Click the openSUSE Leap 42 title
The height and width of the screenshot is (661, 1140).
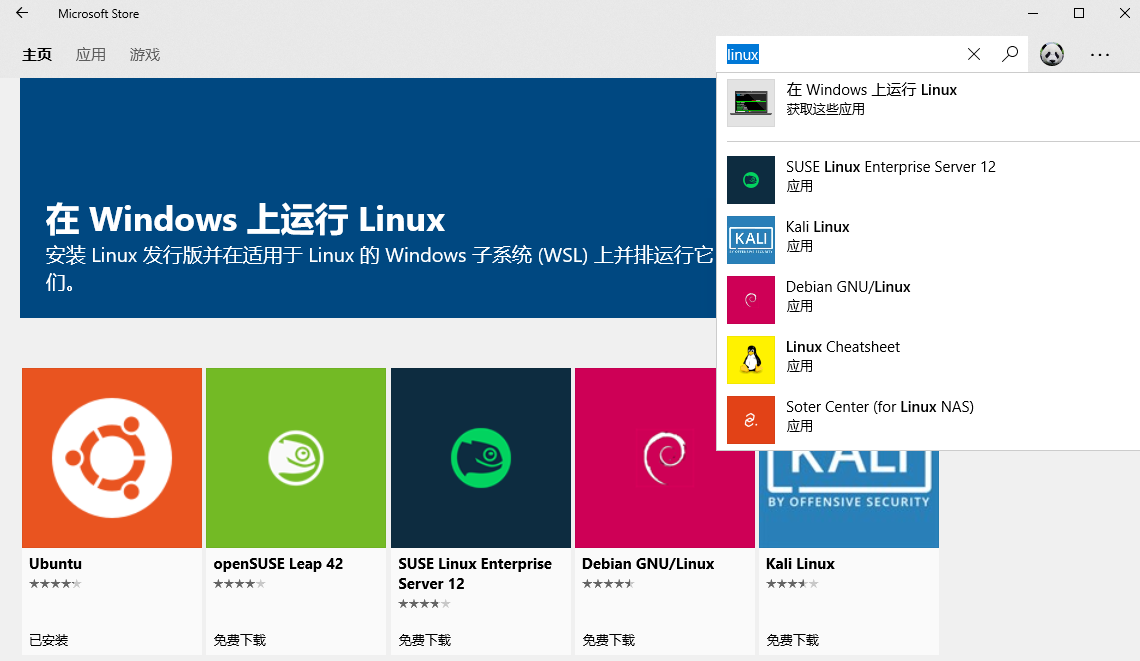[278, 564]
